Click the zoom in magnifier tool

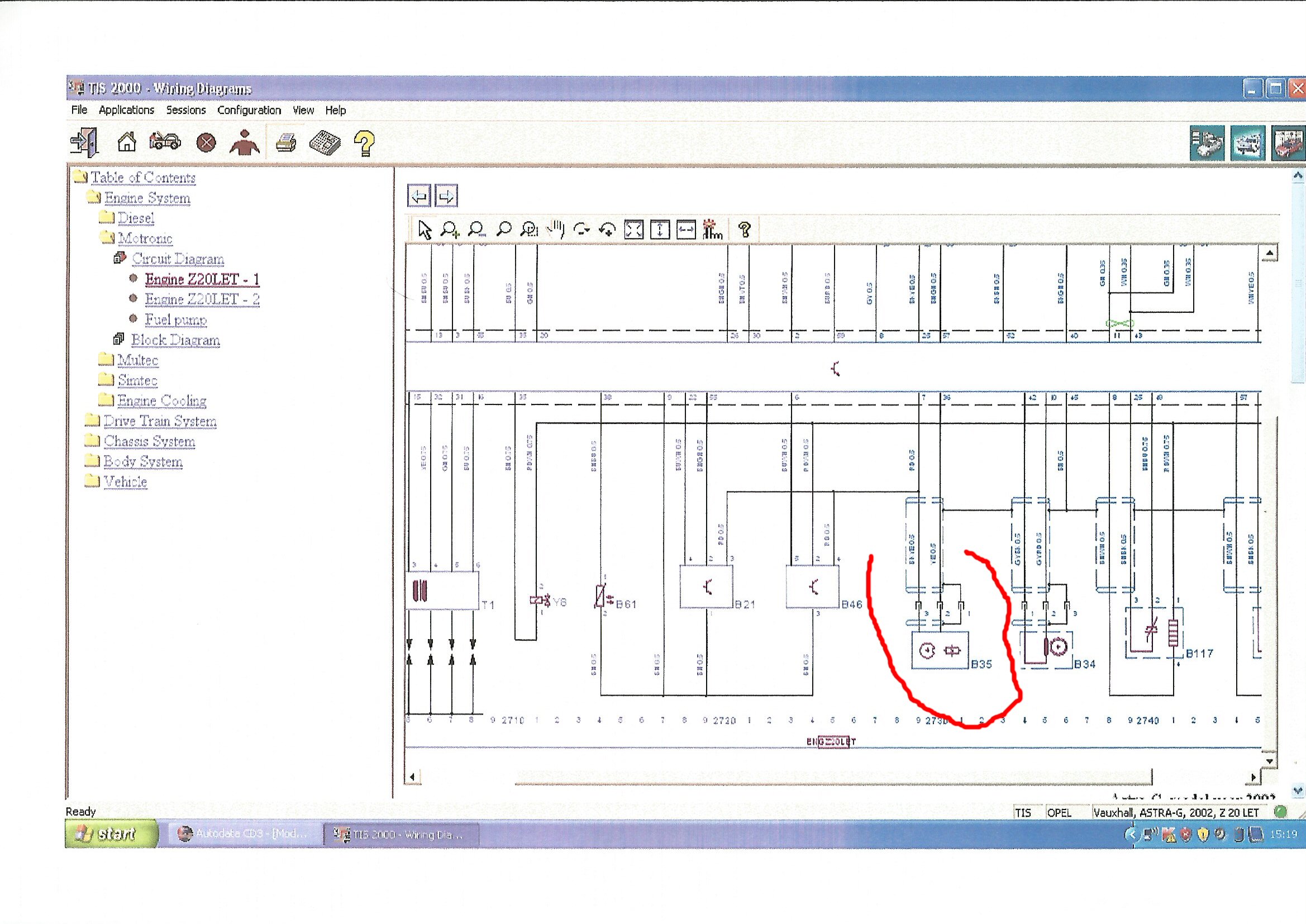(x=450, y=230)
